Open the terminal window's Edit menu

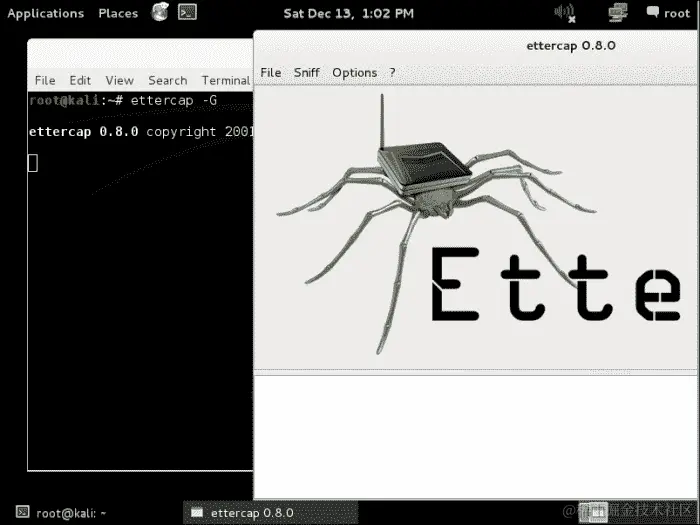pyautogui.click(x=80, y=80)
